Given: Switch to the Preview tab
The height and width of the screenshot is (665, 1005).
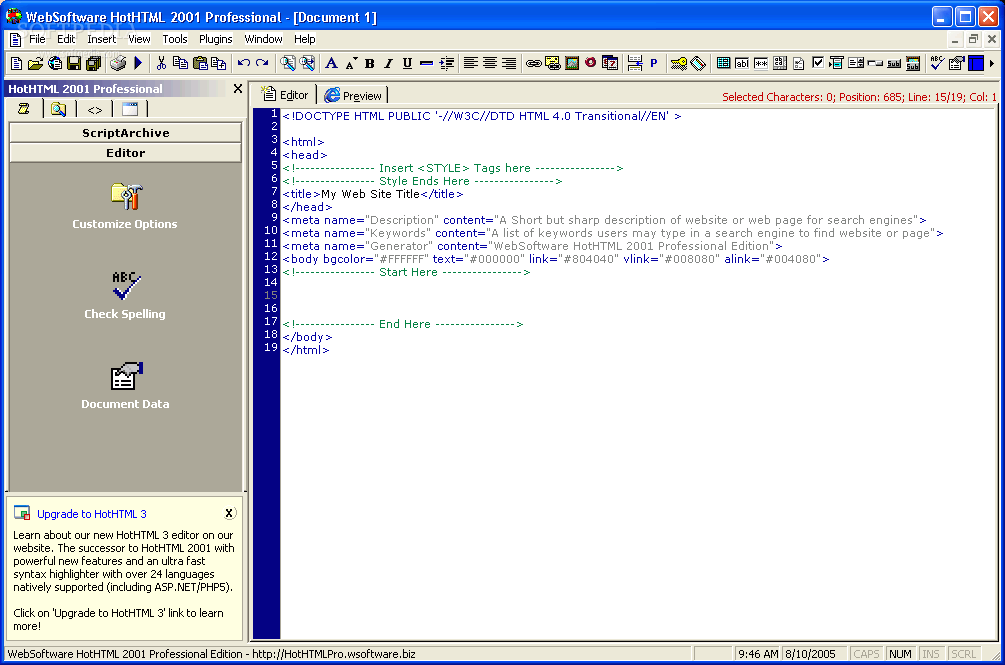Looking at the screenshot, I should coord(354,95).
